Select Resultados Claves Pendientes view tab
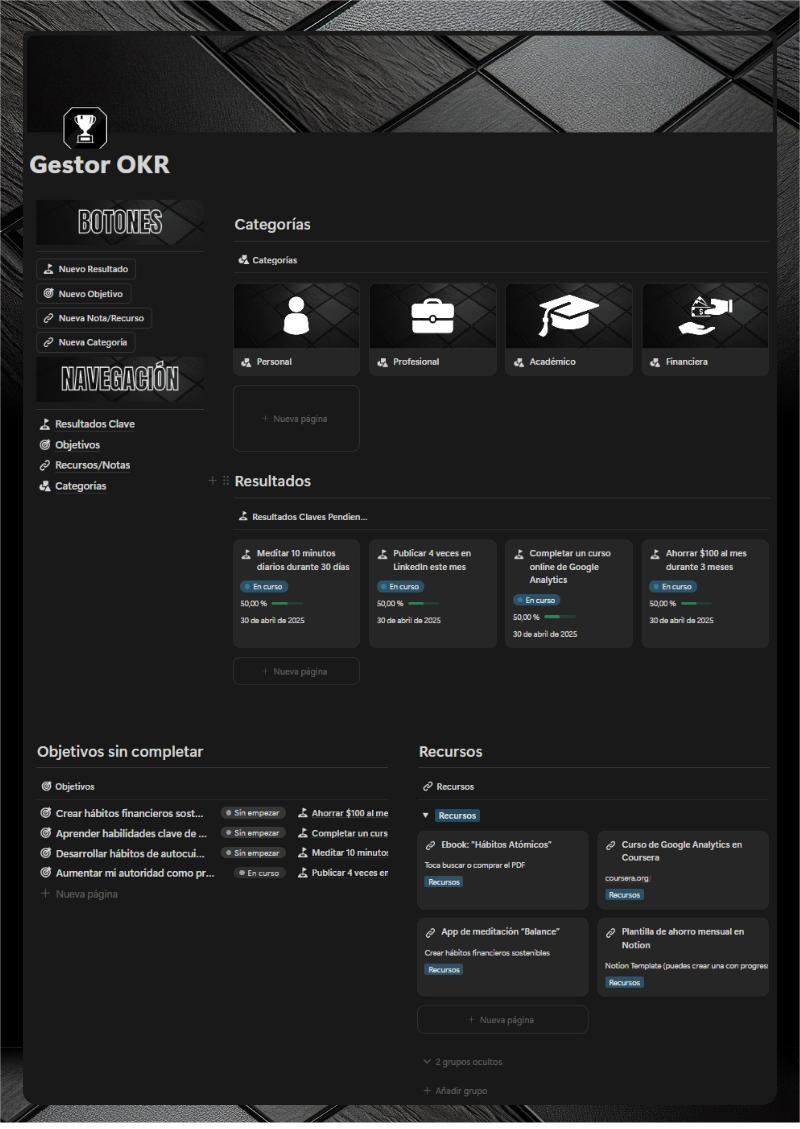This screenshot has width=800, height=1129. point(302,516)
